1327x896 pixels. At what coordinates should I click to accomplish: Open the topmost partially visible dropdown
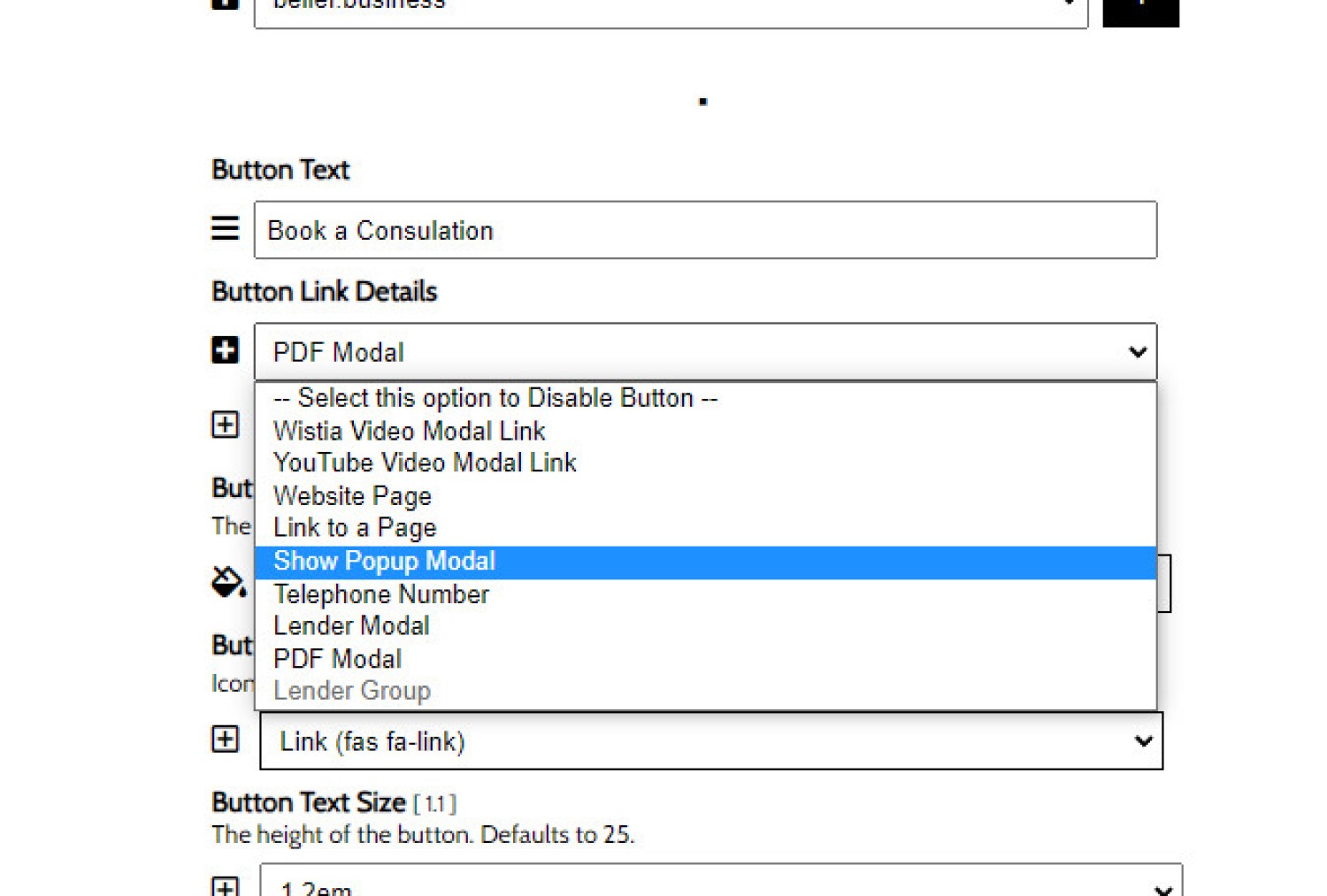pos(670,9)
